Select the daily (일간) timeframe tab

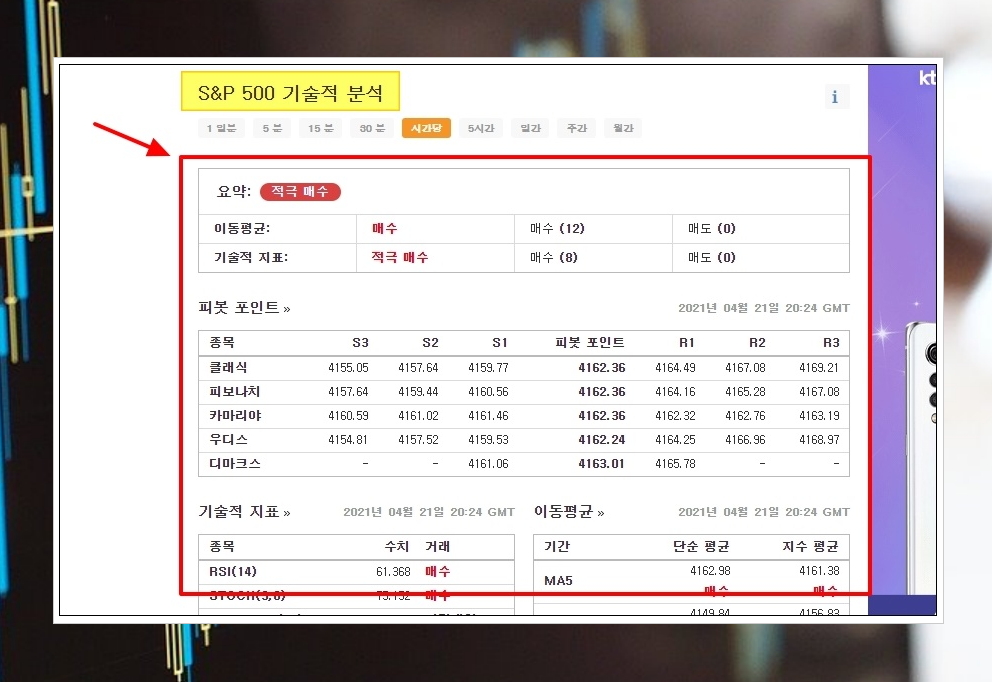tap(530, 128)
